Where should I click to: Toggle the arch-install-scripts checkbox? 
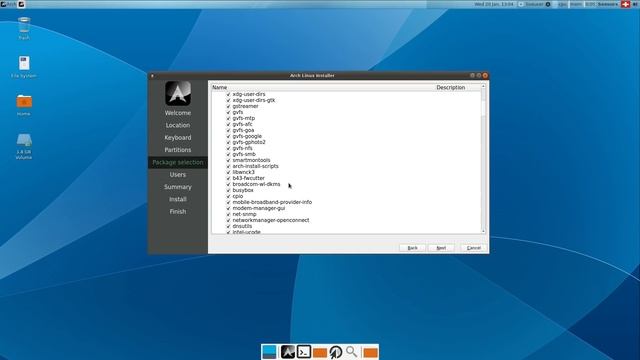(x=229, y=166)
